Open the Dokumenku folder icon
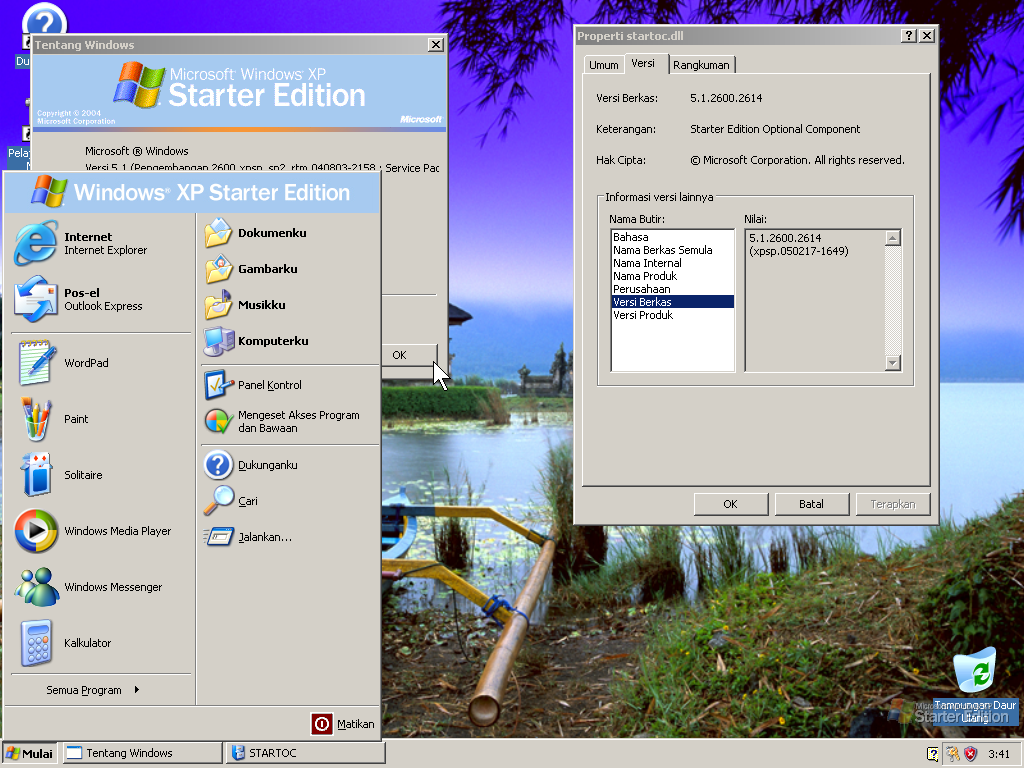The height and width of the screenshot is (768, 1024). [218, 233]
